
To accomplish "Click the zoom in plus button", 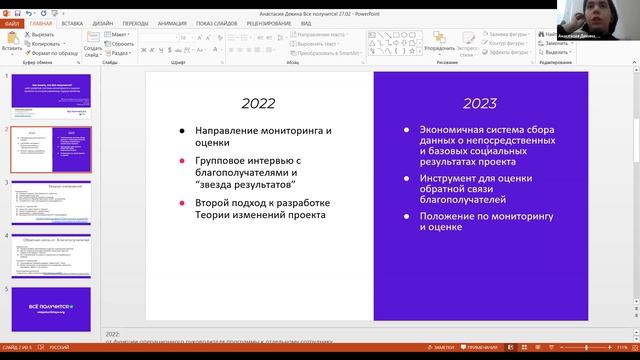I will tap(609, 347).
